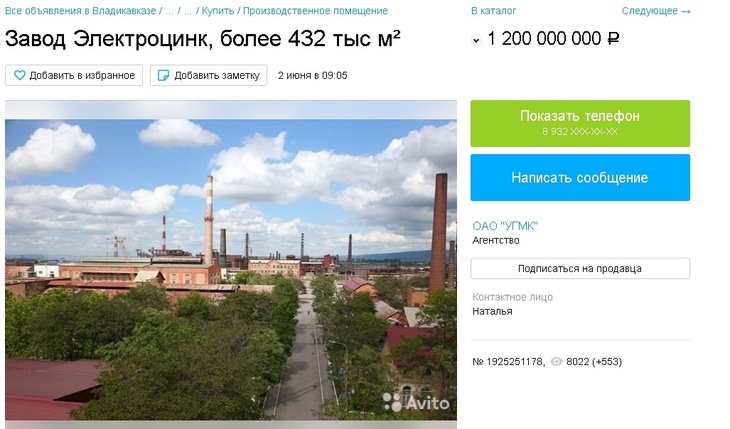Viewport: 730px width, 429px height.
Task: Open the second collapsed breadcrumb ellipsis
Action: click(x=187, y=11)
